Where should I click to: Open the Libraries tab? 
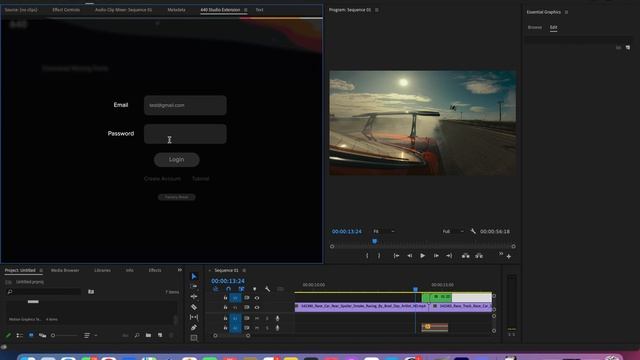tap(102, 270)
